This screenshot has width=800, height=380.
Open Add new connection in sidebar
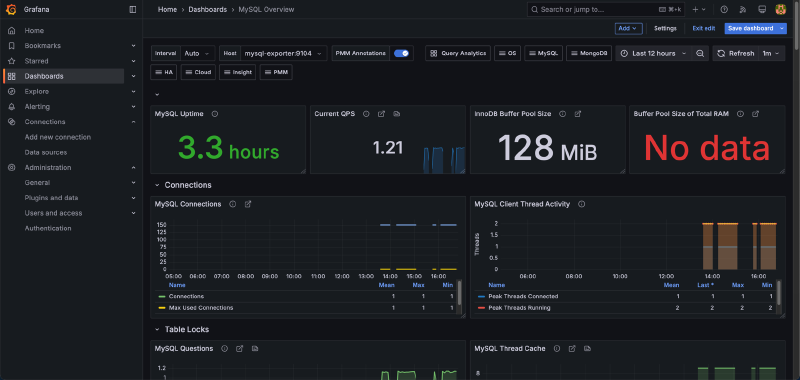(58, 137)
